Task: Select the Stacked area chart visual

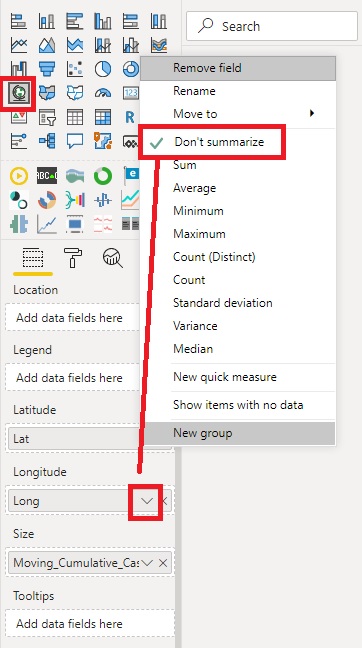Action: (x=74, y=45)
